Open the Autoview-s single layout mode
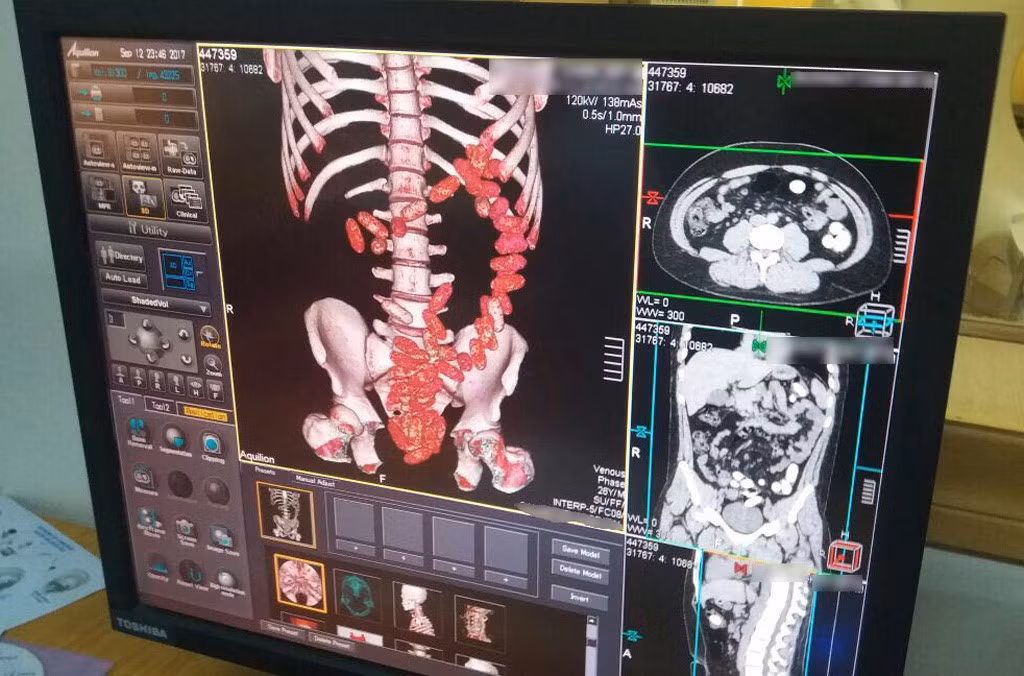1024x676 pixels. 98,152
